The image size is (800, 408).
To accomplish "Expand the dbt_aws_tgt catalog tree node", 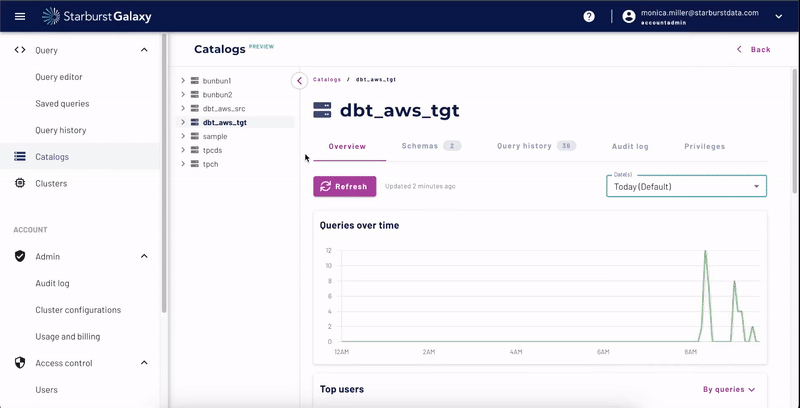I will (x=183, y=122).
